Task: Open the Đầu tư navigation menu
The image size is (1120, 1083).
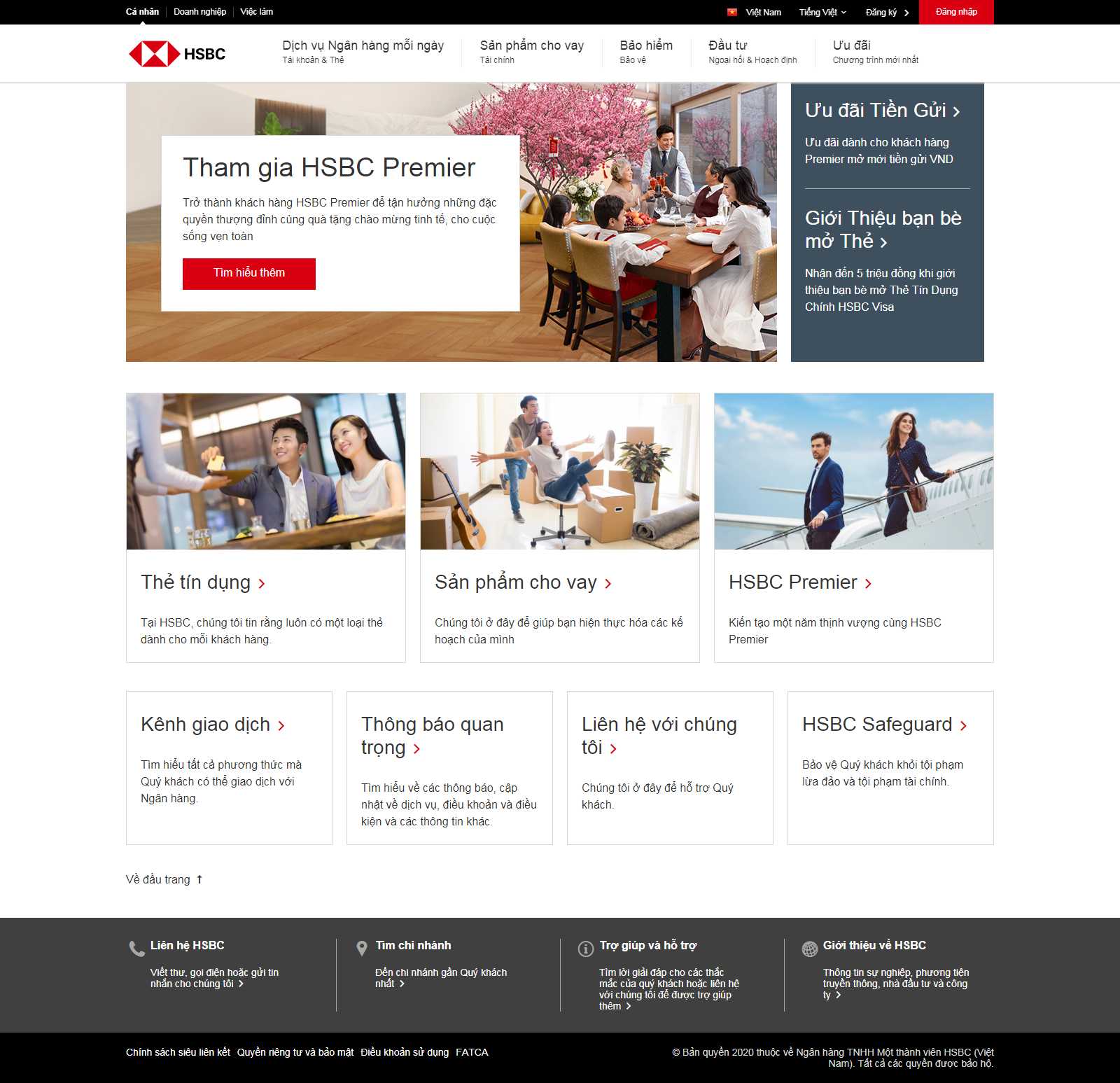Action: click(x=729, y=45)
